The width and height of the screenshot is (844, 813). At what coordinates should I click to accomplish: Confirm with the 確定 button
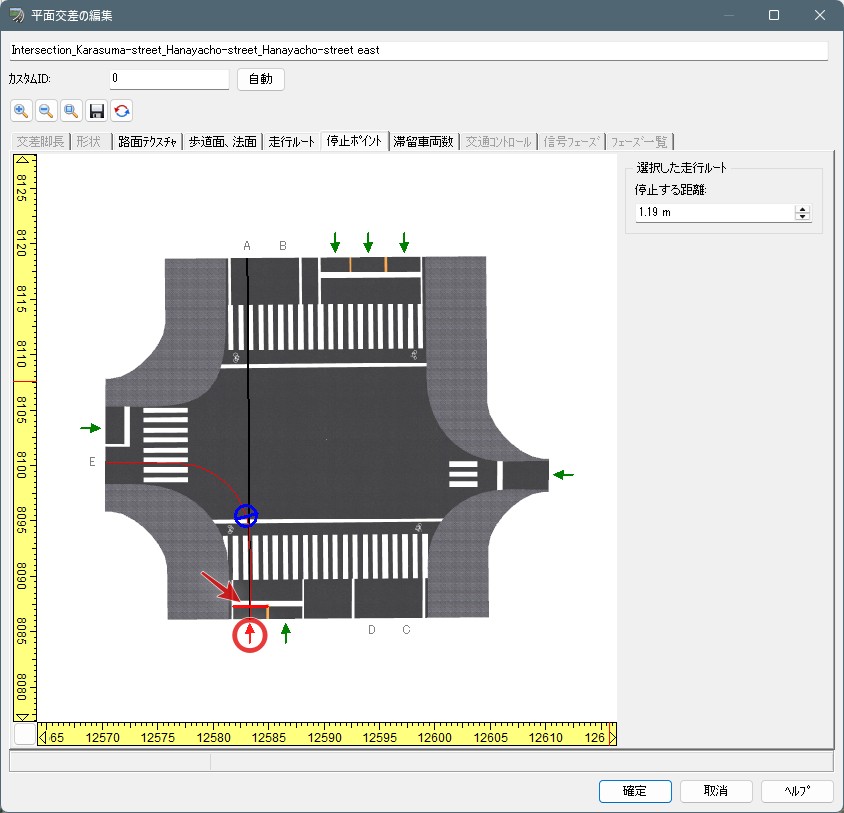[x=635, y=791]
